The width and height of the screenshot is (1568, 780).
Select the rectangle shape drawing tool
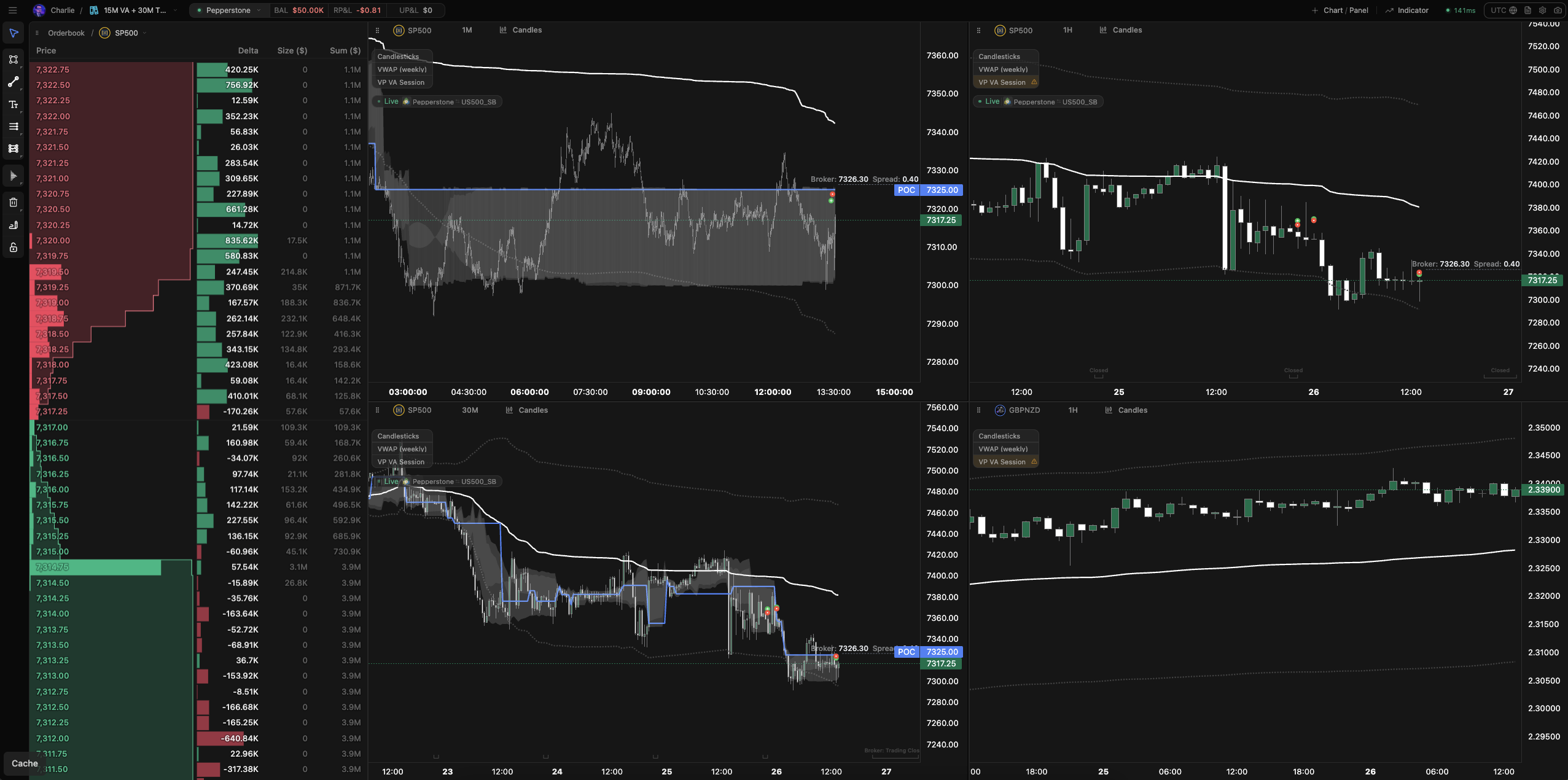(14, 60)
